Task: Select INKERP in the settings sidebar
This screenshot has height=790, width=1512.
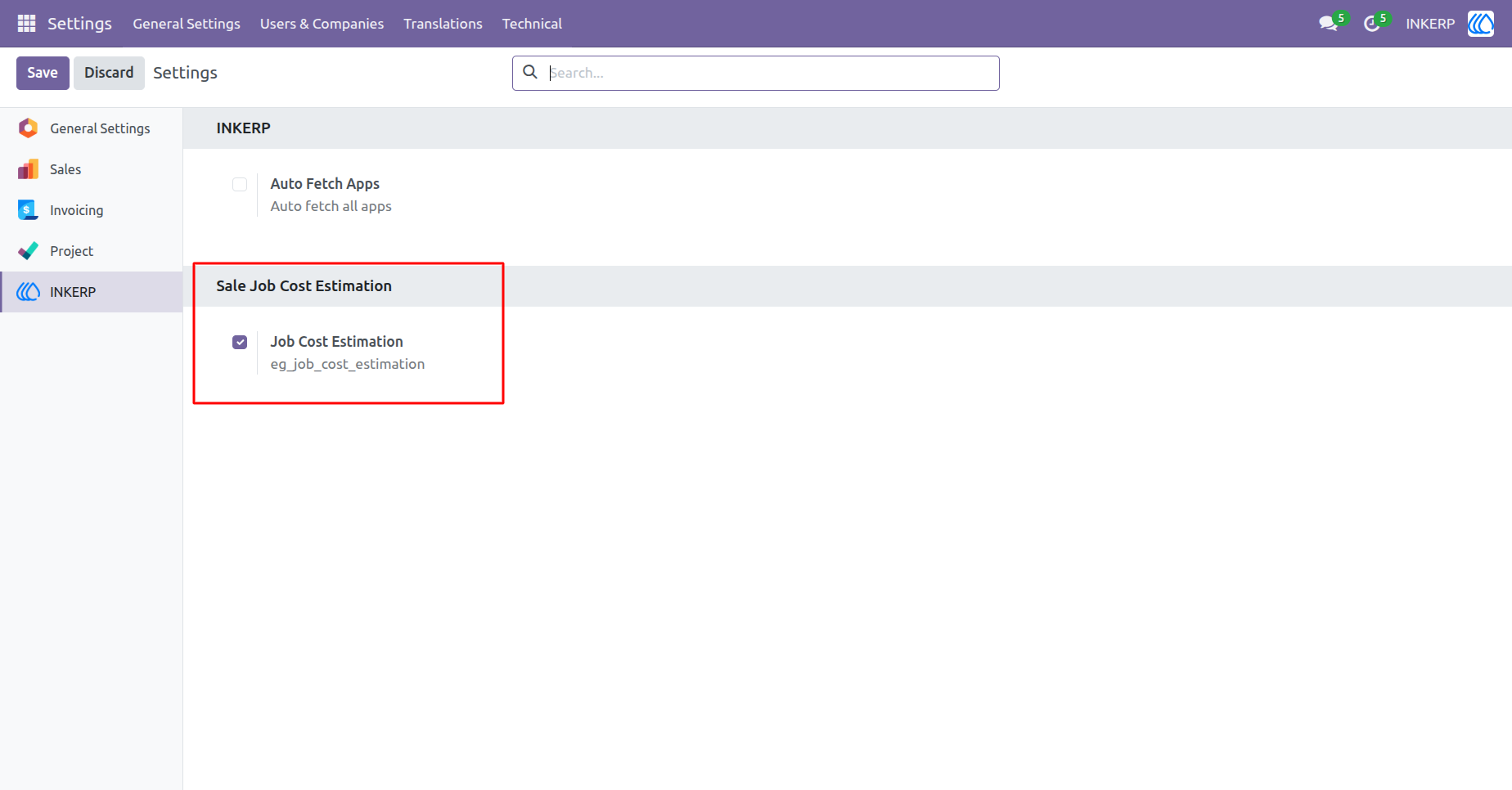Action: pyautogui.click(x=91, y=292)
